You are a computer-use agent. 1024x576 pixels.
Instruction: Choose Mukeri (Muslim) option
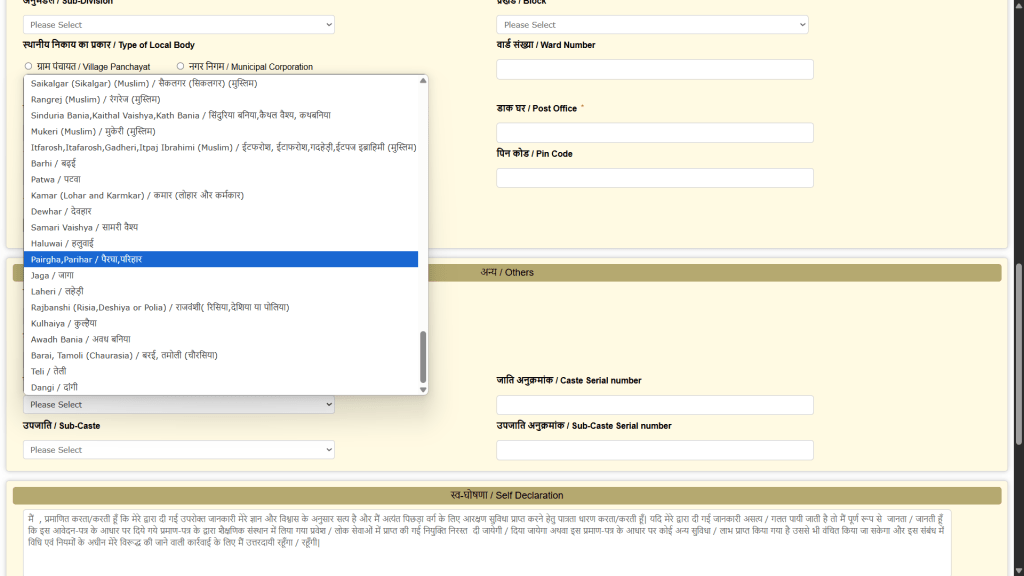point(221,131)
